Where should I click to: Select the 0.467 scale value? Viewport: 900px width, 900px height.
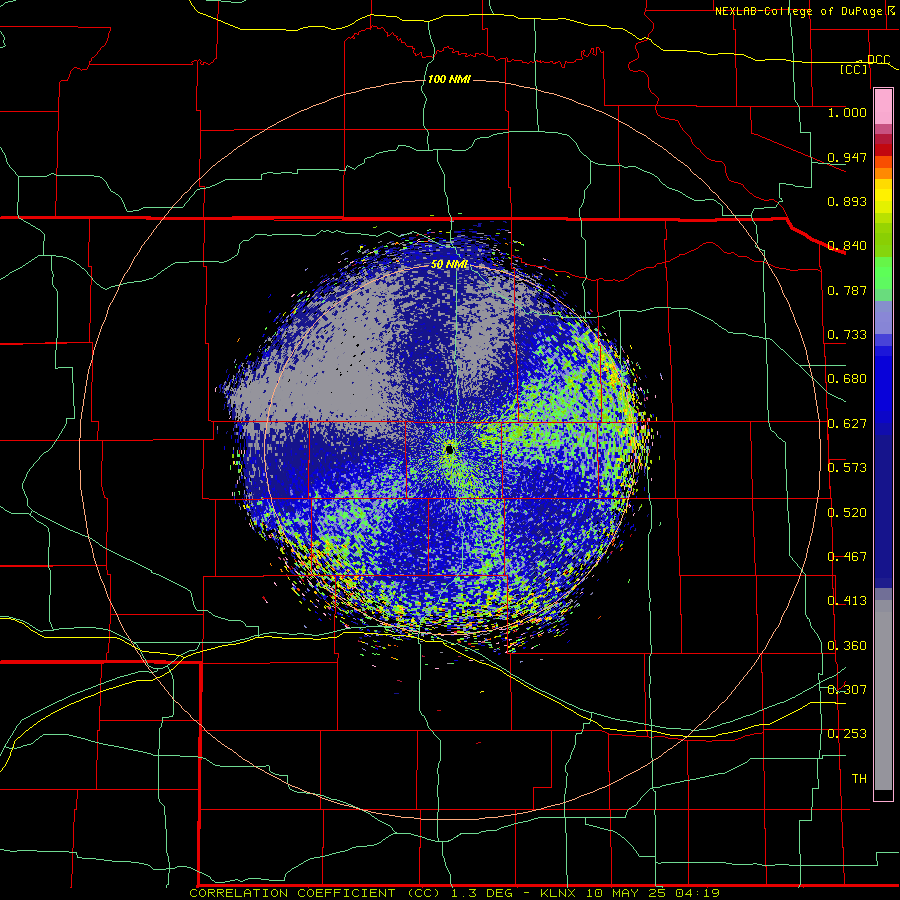pyautogui.click(x=847, y=557)
